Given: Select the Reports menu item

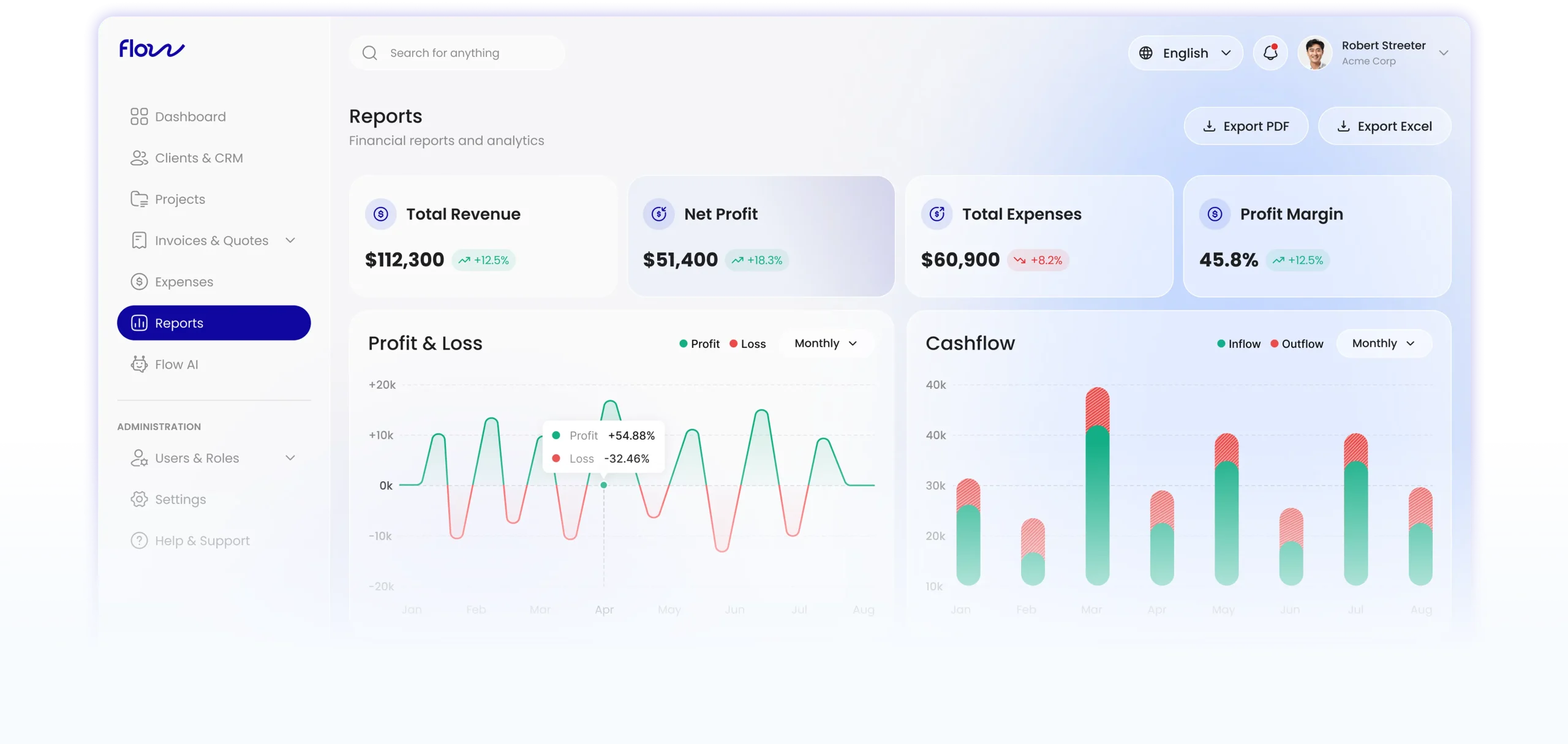Looking at the screenshot, I should [214, 323].
